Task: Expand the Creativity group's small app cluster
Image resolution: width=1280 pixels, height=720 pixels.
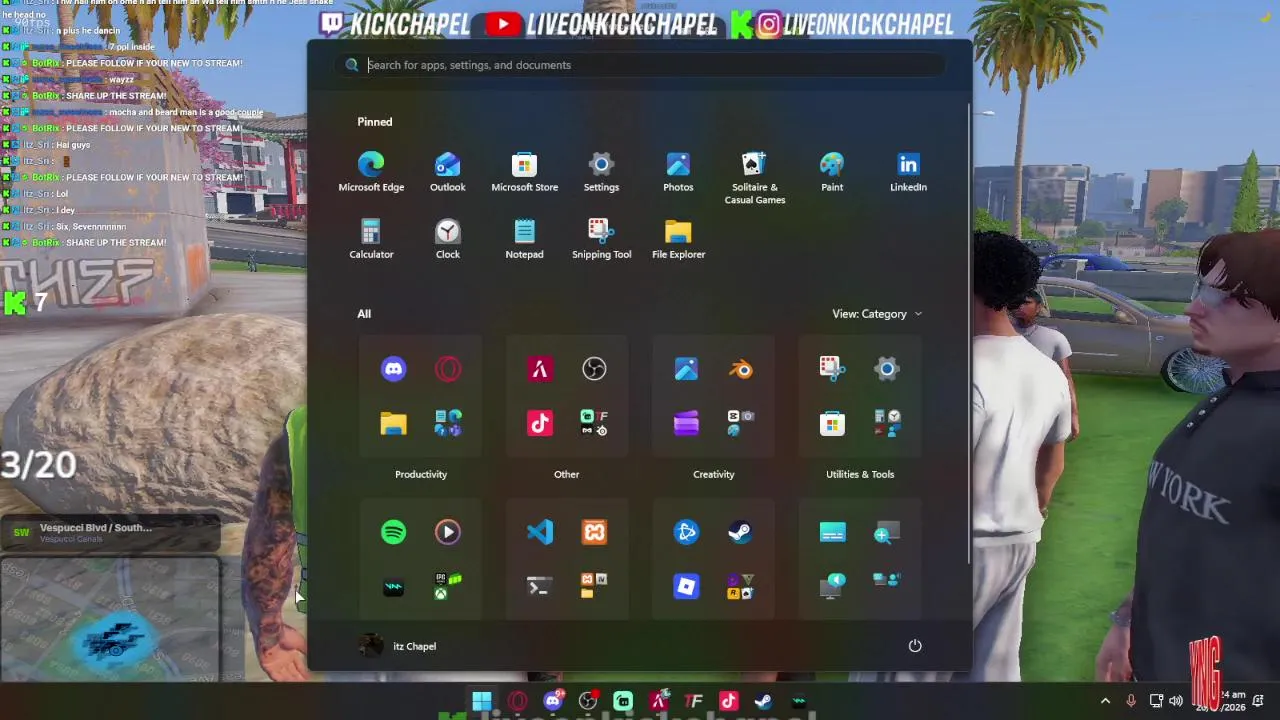Action: 741,424
